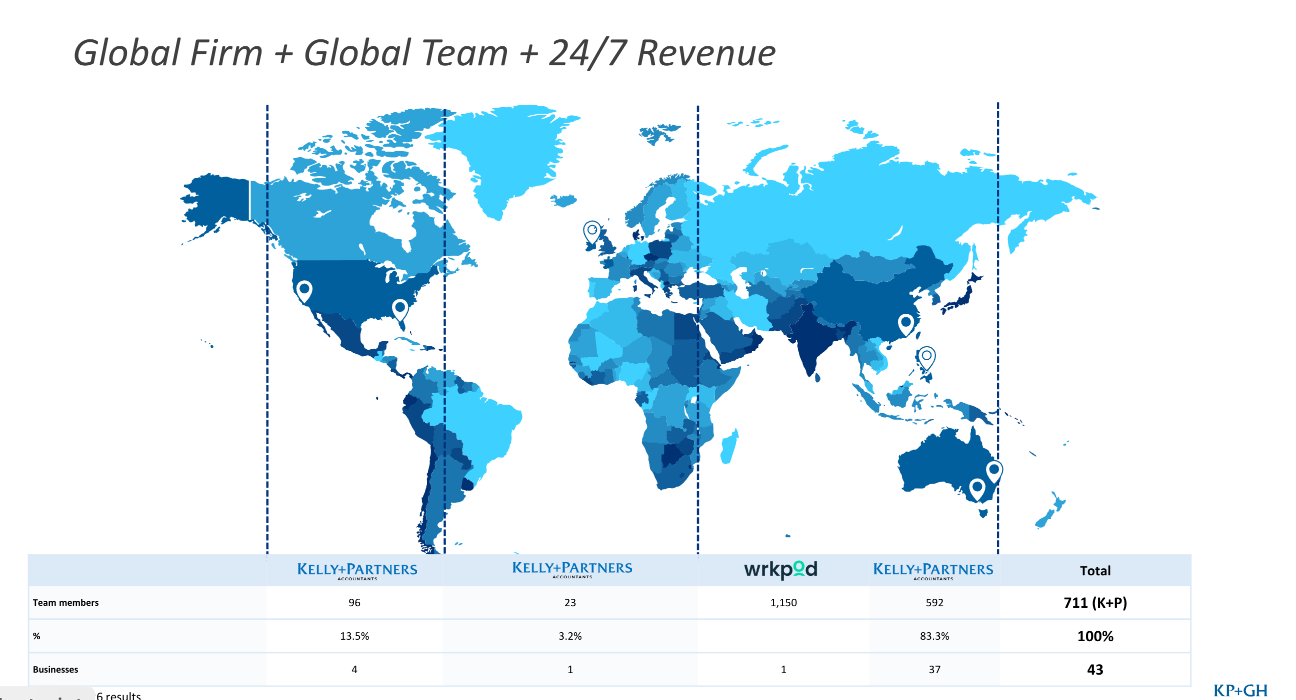Click the Businesses value 1 below 3.2%

click(570, 670)
